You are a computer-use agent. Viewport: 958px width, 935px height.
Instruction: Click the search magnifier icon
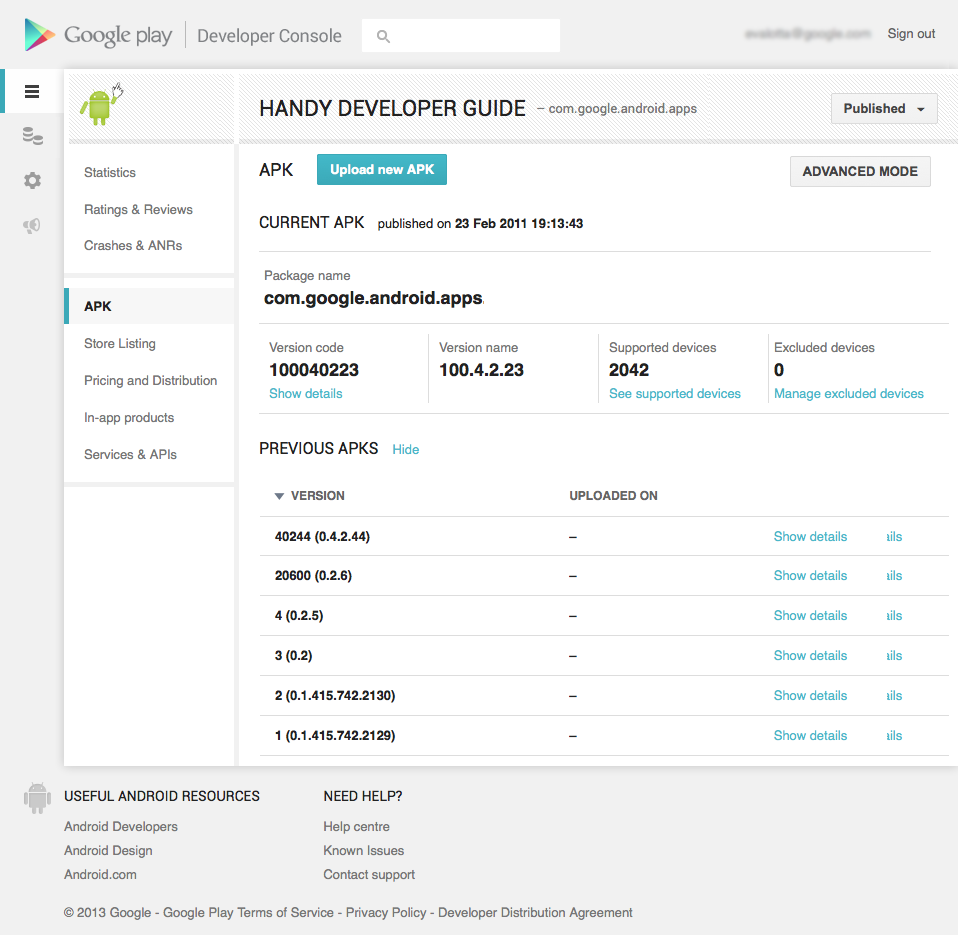(x=383, y=36)
